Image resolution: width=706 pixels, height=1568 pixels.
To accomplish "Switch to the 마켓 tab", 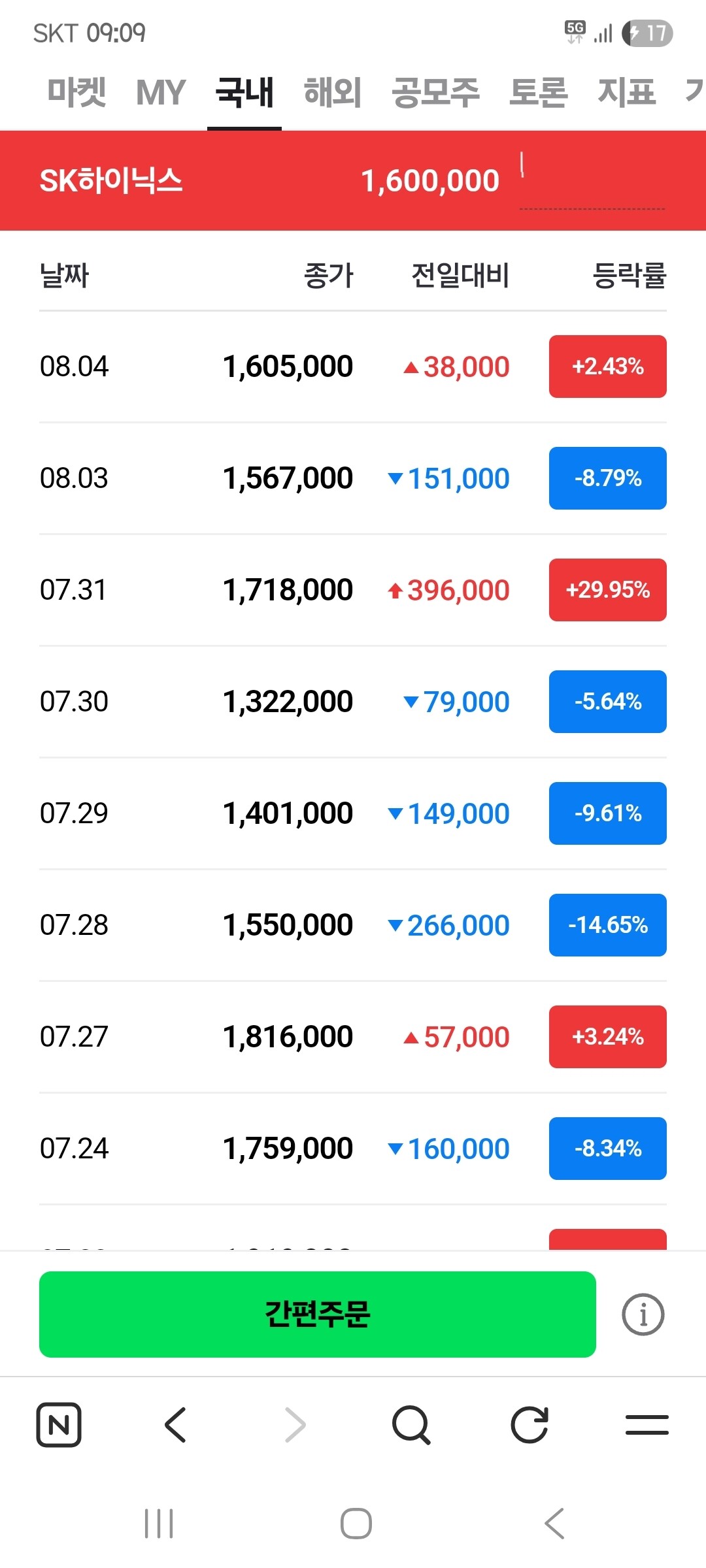I will (77, 92).
